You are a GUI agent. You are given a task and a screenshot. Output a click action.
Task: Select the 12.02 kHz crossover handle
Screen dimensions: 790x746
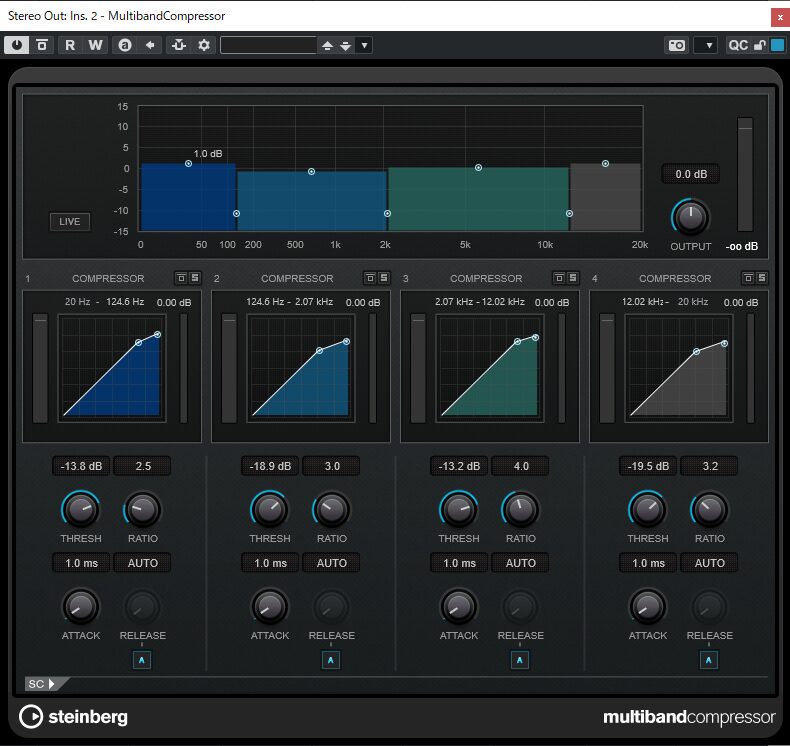coord(569,214)
